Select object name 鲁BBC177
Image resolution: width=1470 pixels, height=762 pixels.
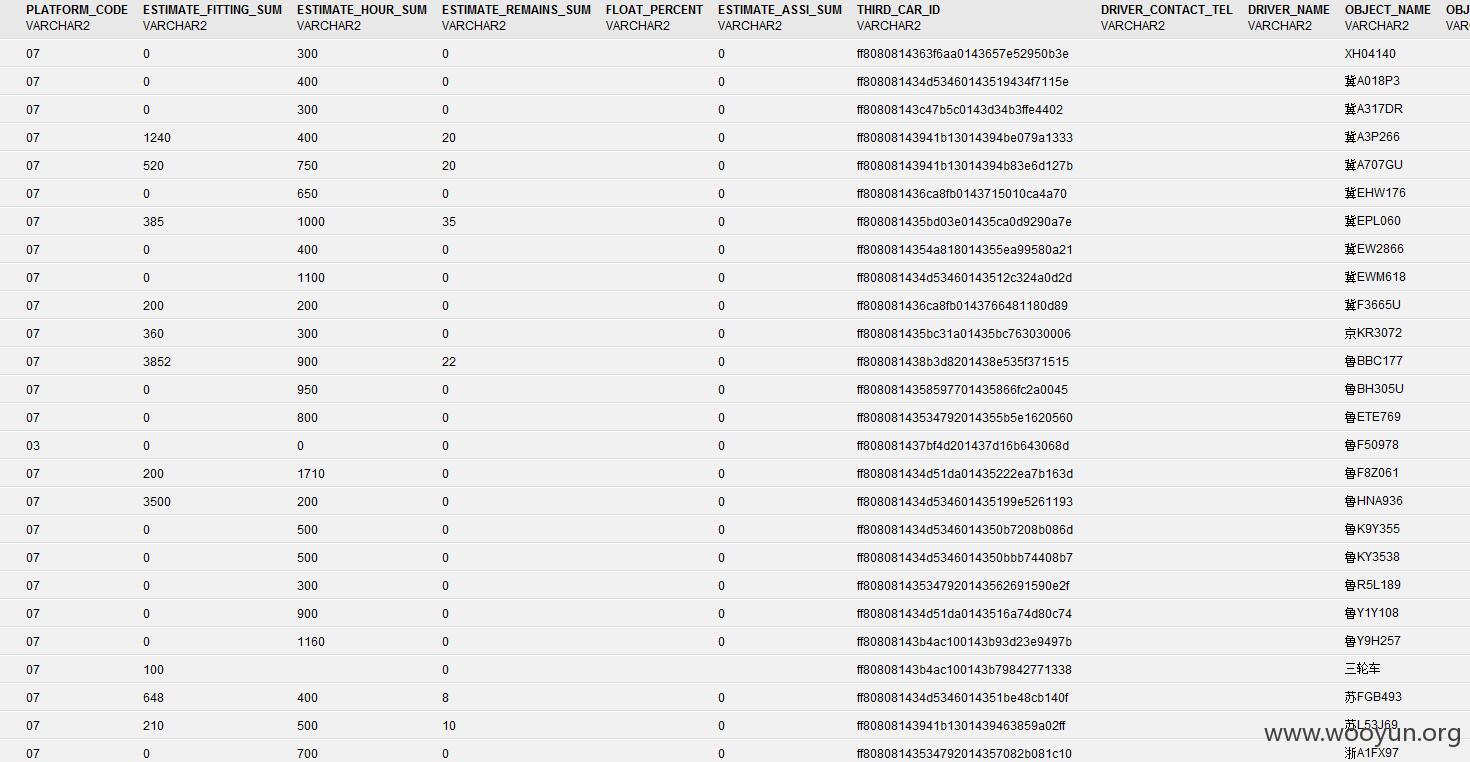[1374, 362]
